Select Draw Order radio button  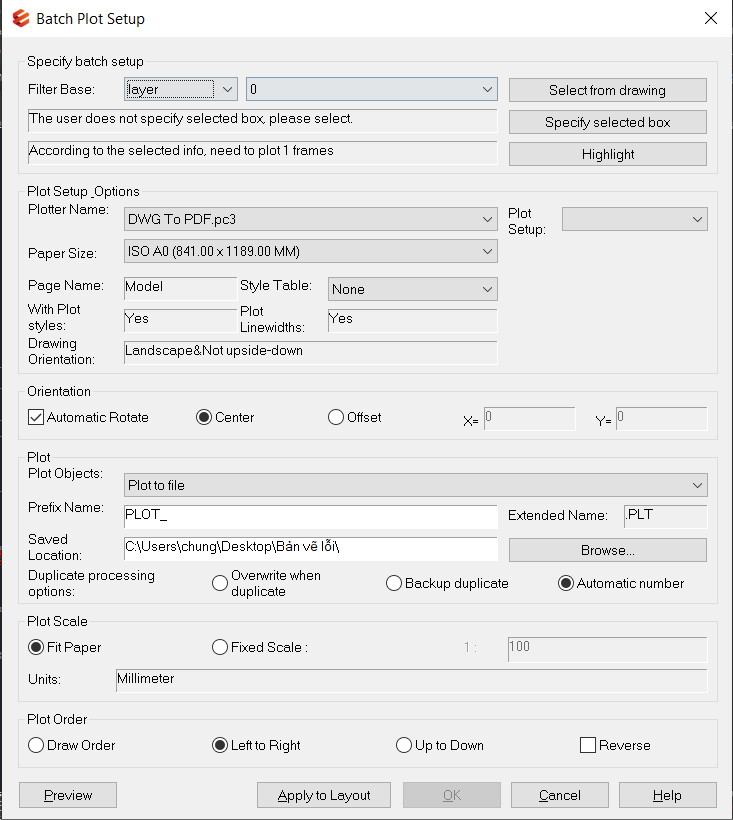tap(36, 745)
